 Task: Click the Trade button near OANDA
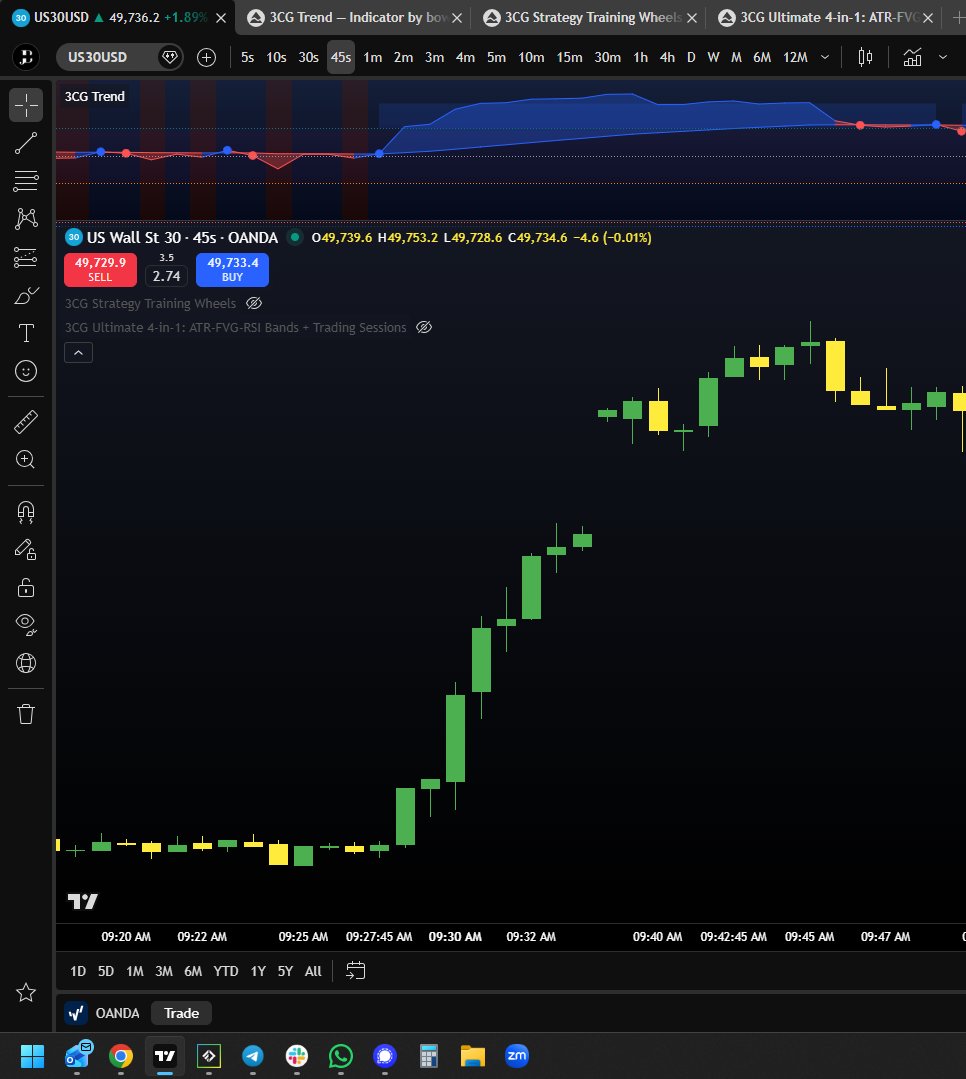click(x=180, y=1013)
